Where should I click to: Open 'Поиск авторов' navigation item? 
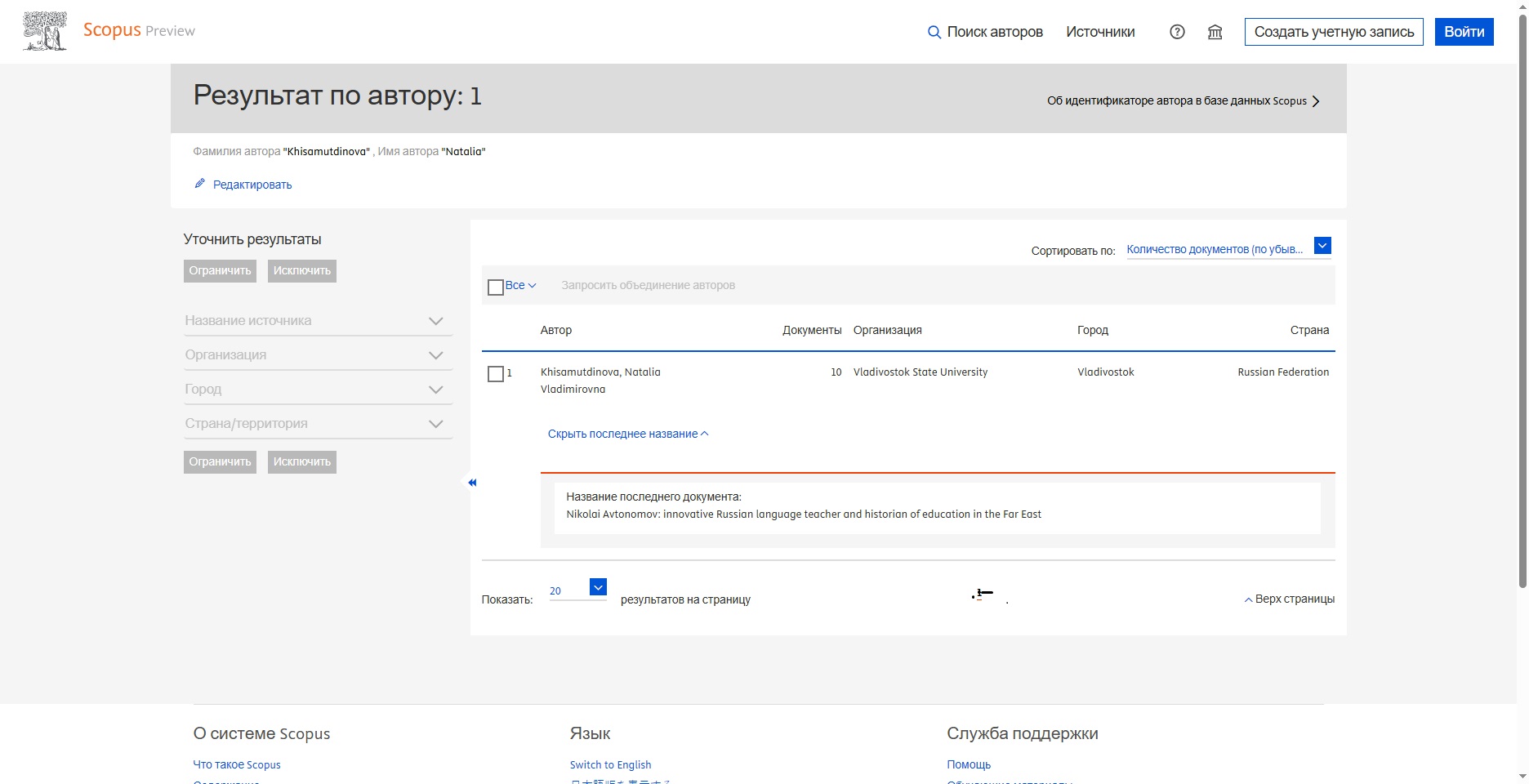[x=994, y=32]
